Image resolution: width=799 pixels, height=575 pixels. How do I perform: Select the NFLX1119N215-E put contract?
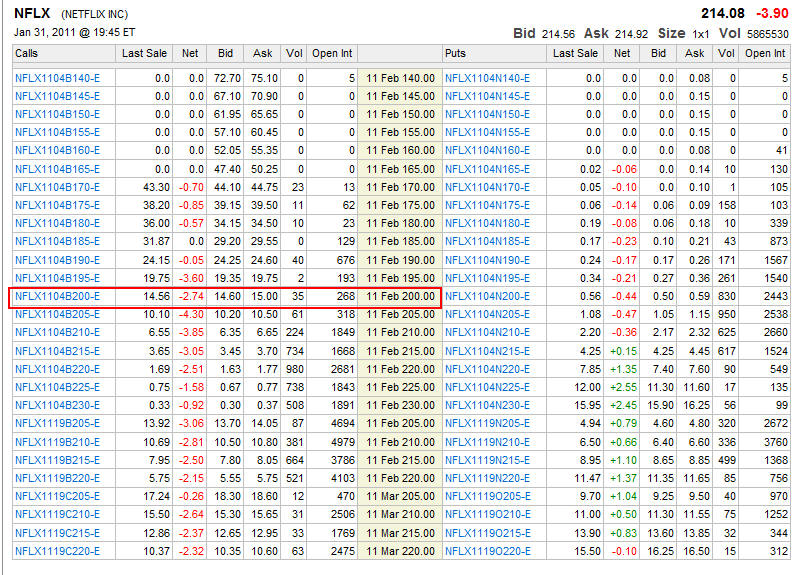pyautogui.click(x=488, y=460)
